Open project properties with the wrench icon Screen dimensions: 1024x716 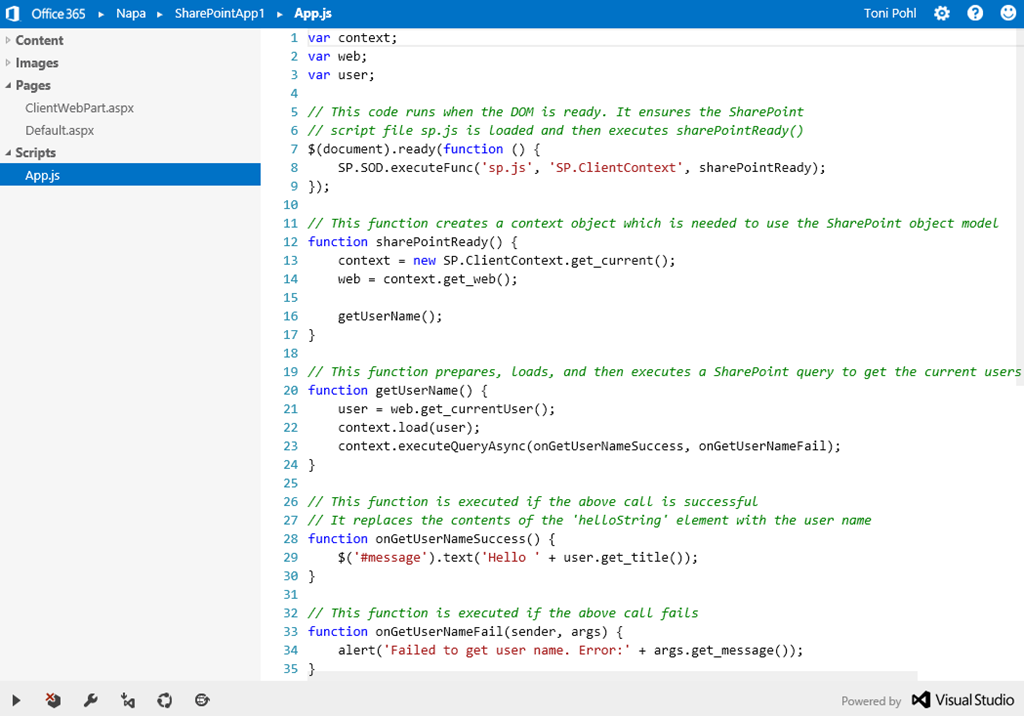click(90, 701)
